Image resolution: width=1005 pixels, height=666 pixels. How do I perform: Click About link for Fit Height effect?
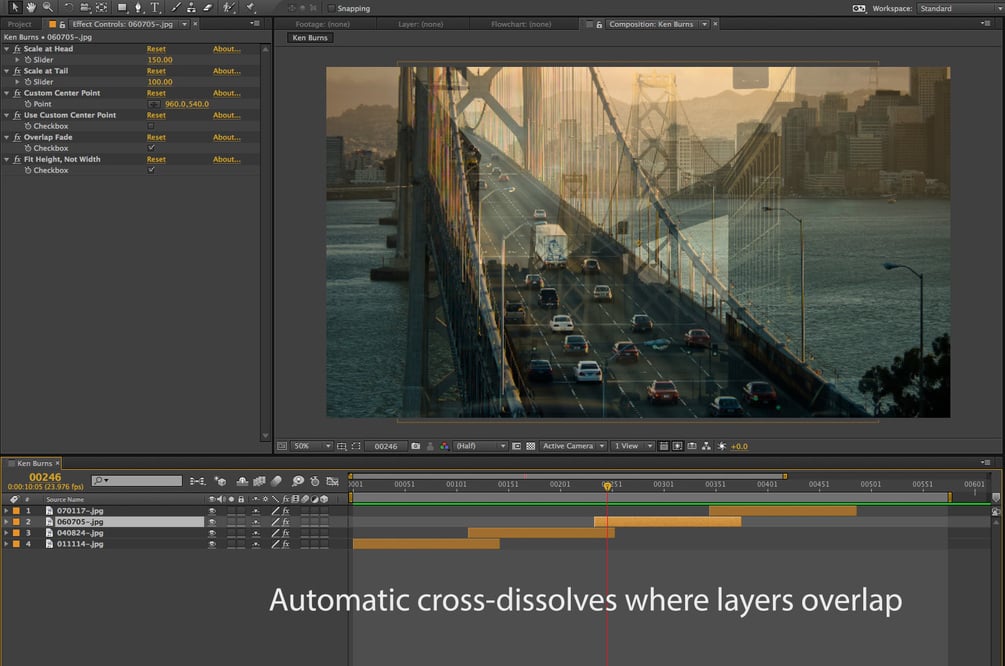click(x=226, y=159)
